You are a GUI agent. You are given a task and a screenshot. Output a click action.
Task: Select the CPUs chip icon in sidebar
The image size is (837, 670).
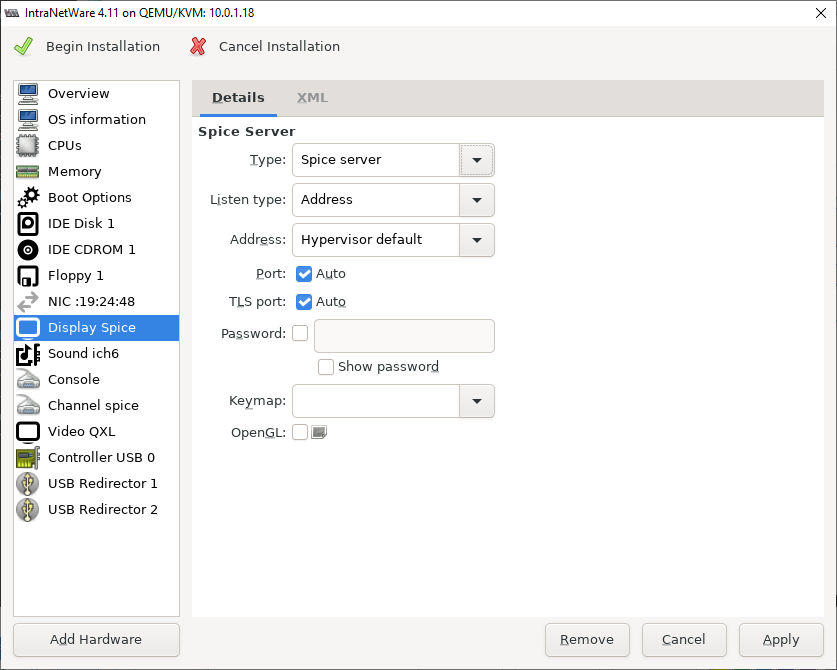tap(28, 145)
